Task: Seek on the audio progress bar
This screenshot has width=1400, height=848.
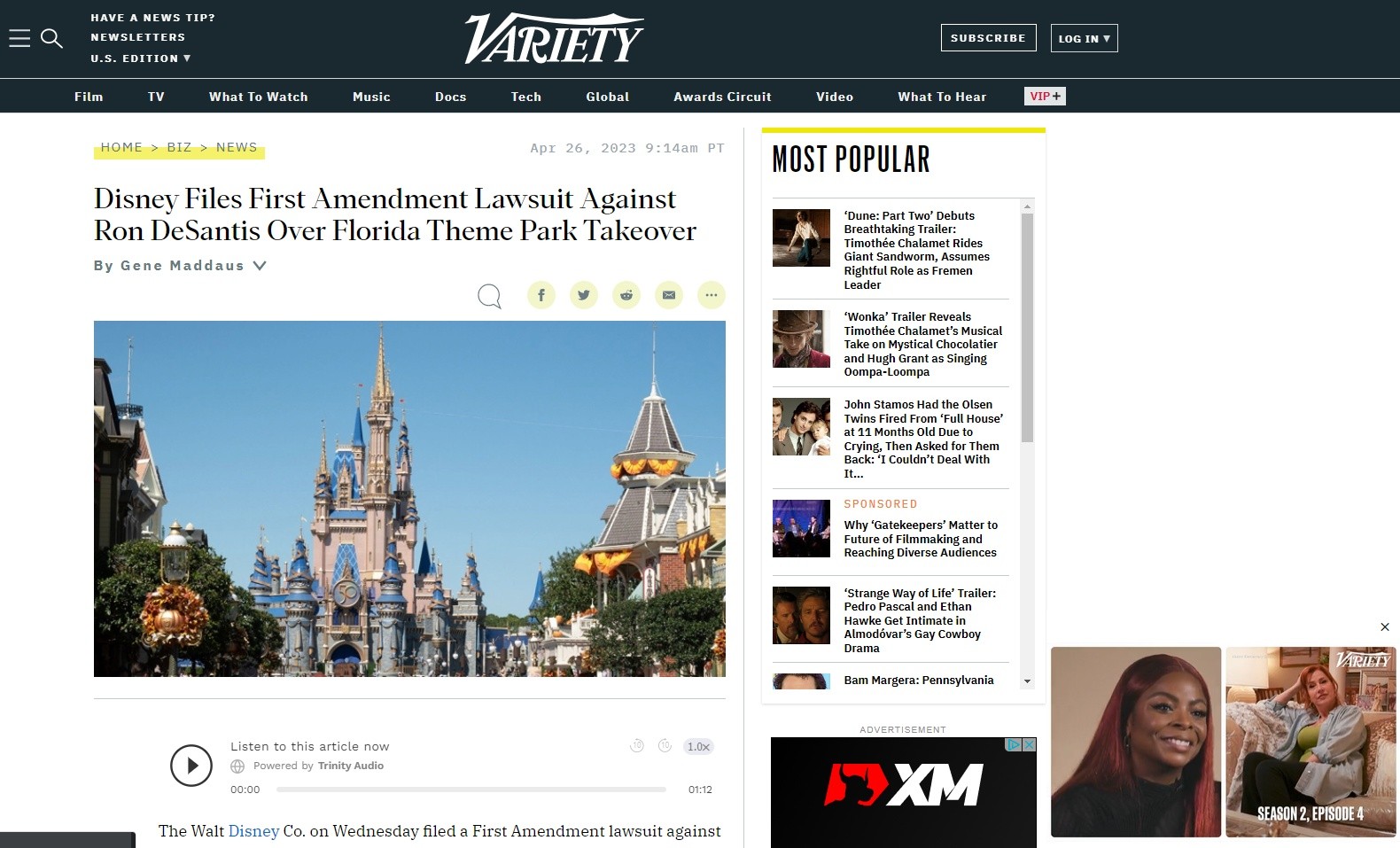Action: pyautogui.click(x=471, y=790)
